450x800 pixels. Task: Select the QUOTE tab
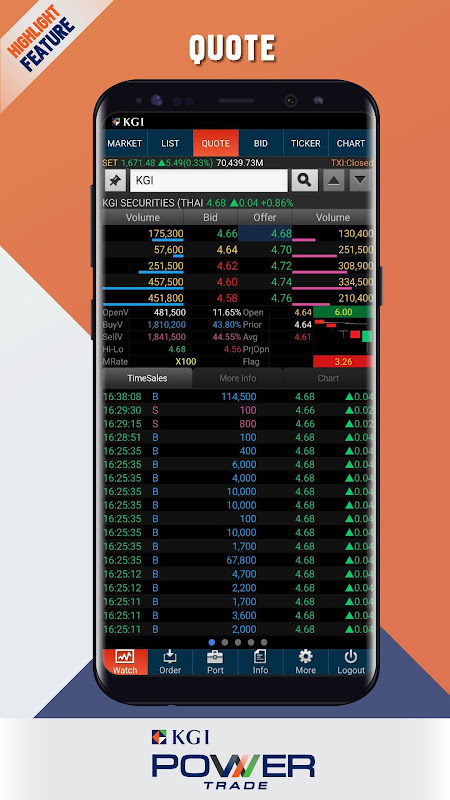click(x=215, y=143)
